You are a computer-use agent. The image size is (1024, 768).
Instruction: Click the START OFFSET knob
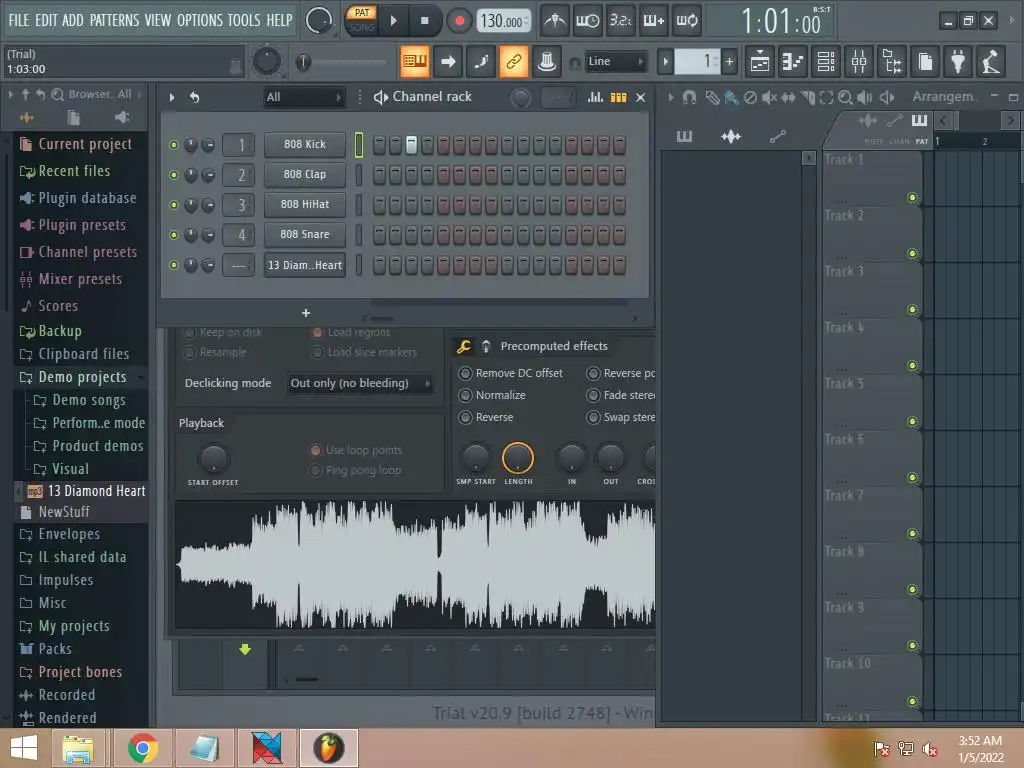point(213,459)
